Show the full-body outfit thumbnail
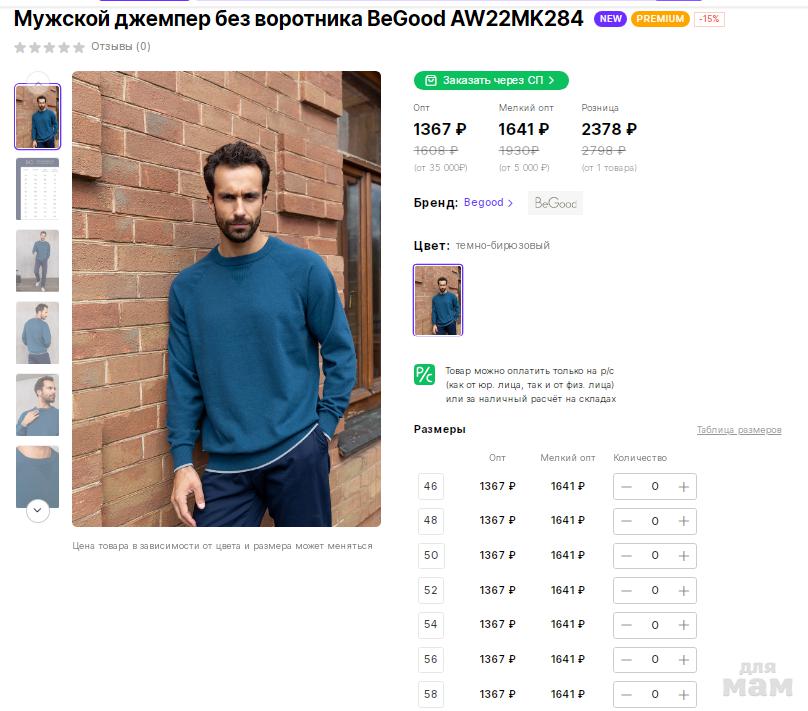808x711 pixels. [x=38, y=261]
